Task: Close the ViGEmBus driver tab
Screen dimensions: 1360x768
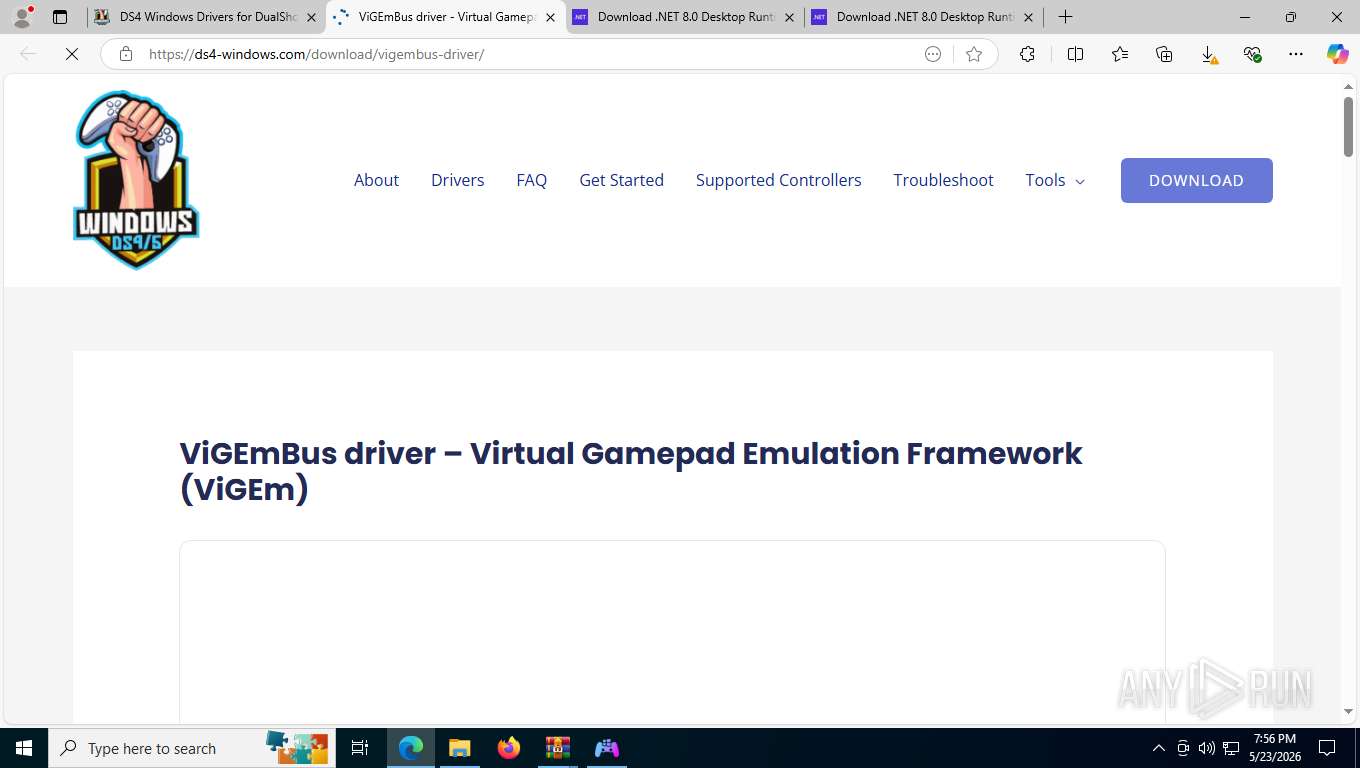Action: tap(550, 17)
